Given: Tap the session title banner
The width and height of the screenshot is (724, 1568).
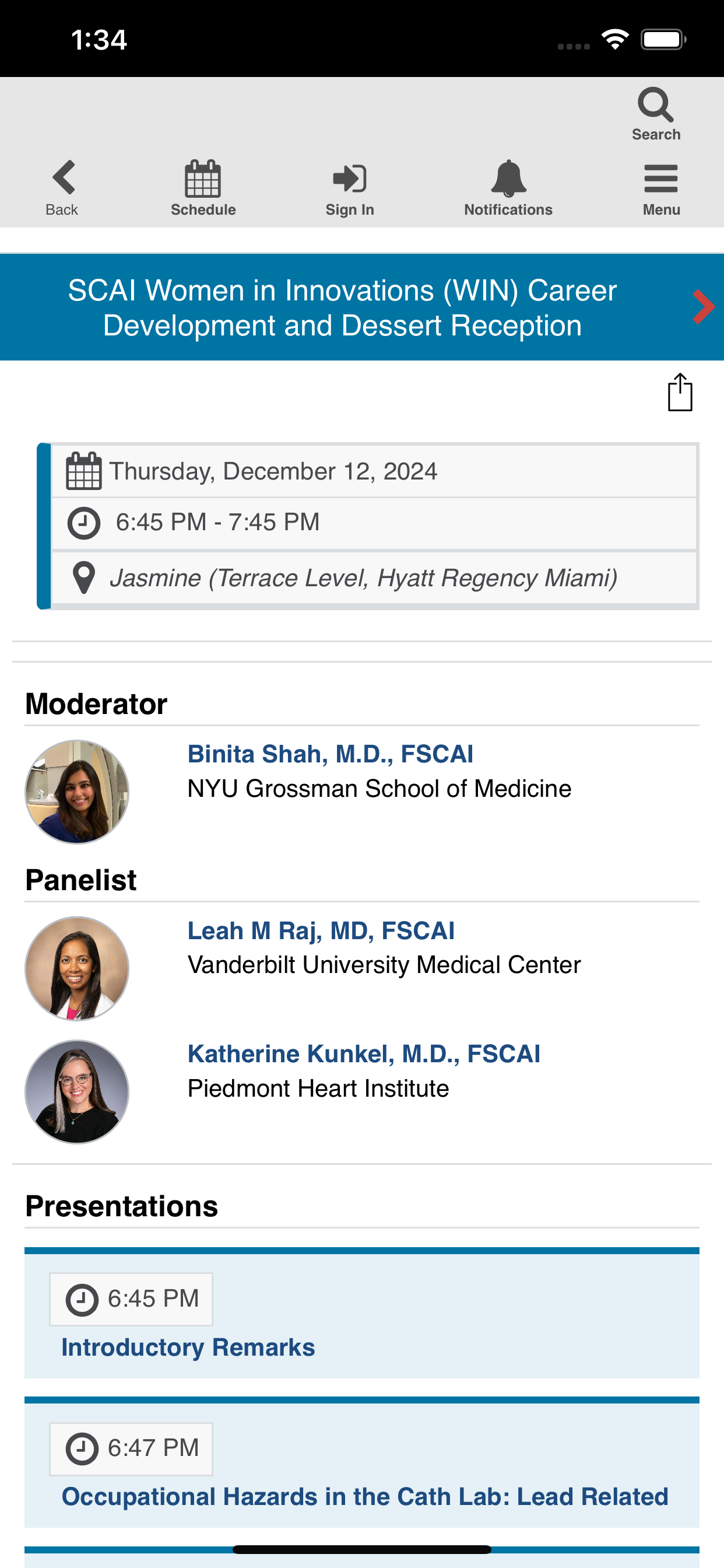Looking at the screenshot, I should pos(342,307).
